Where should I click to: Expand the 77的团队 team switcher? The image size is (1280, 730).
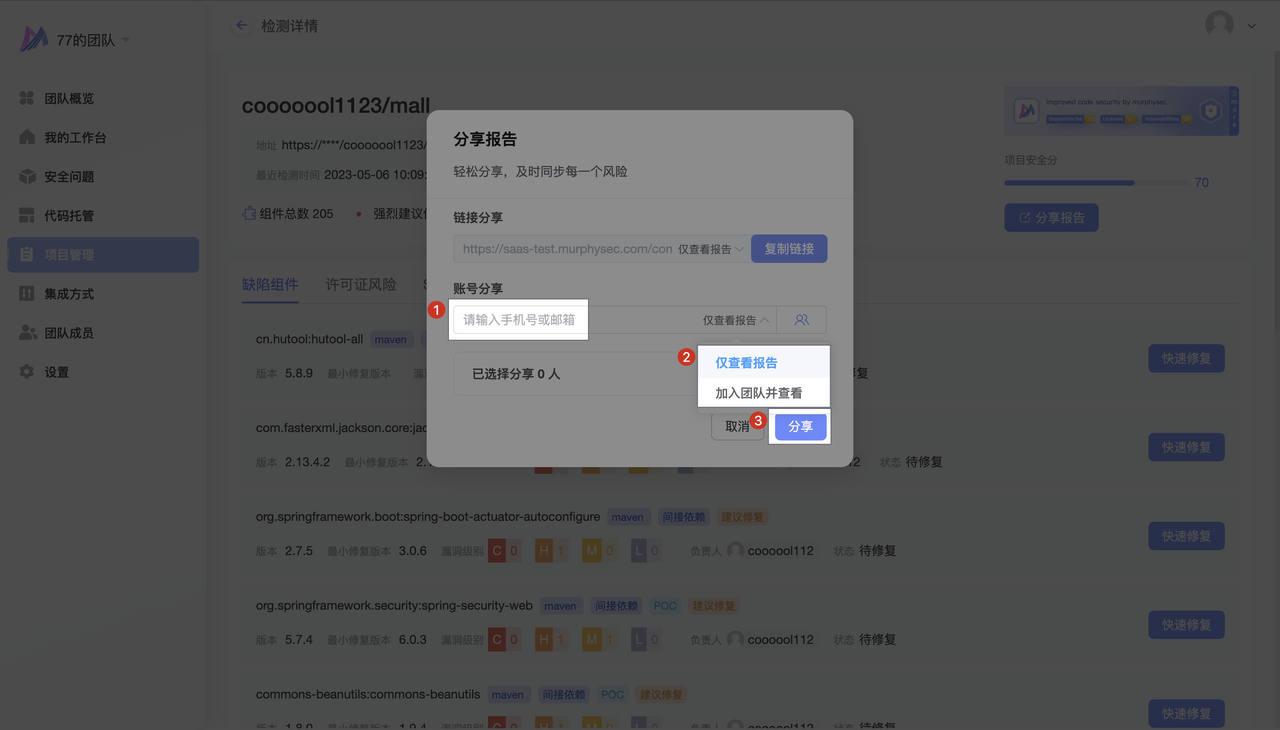pos(92,41)
